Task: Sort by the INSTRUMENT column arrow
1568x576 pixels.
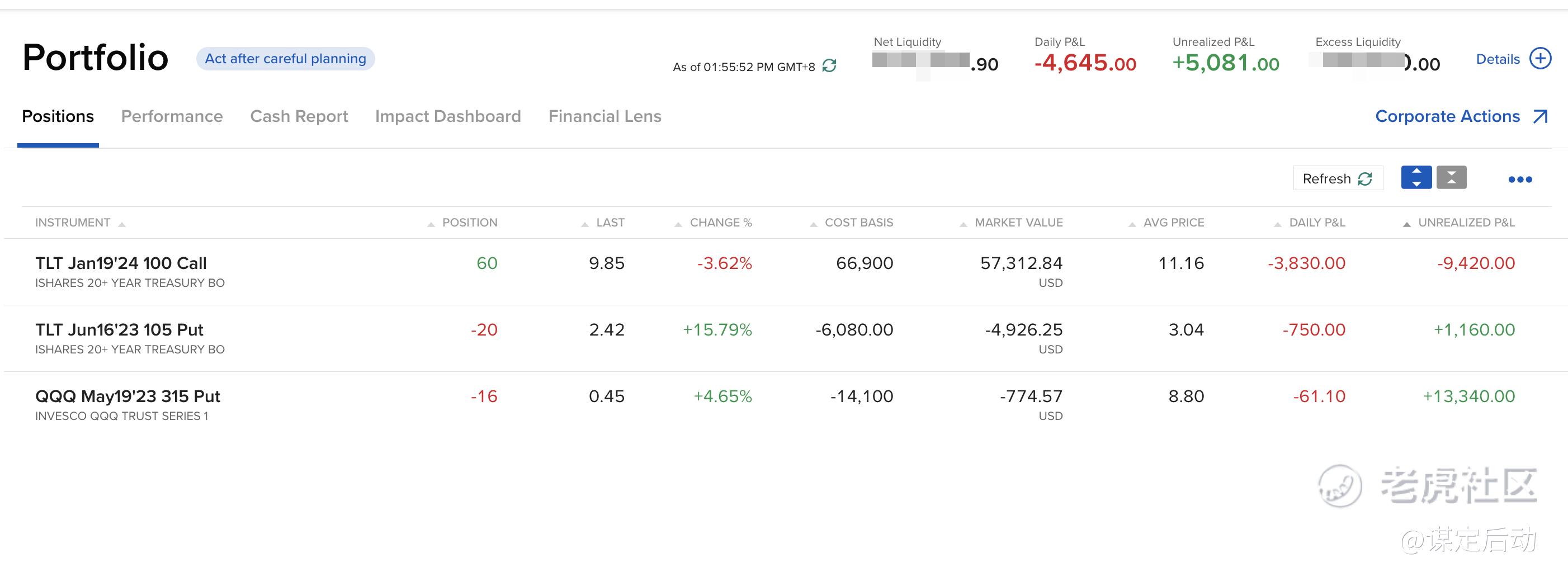Action: (122, 224)
